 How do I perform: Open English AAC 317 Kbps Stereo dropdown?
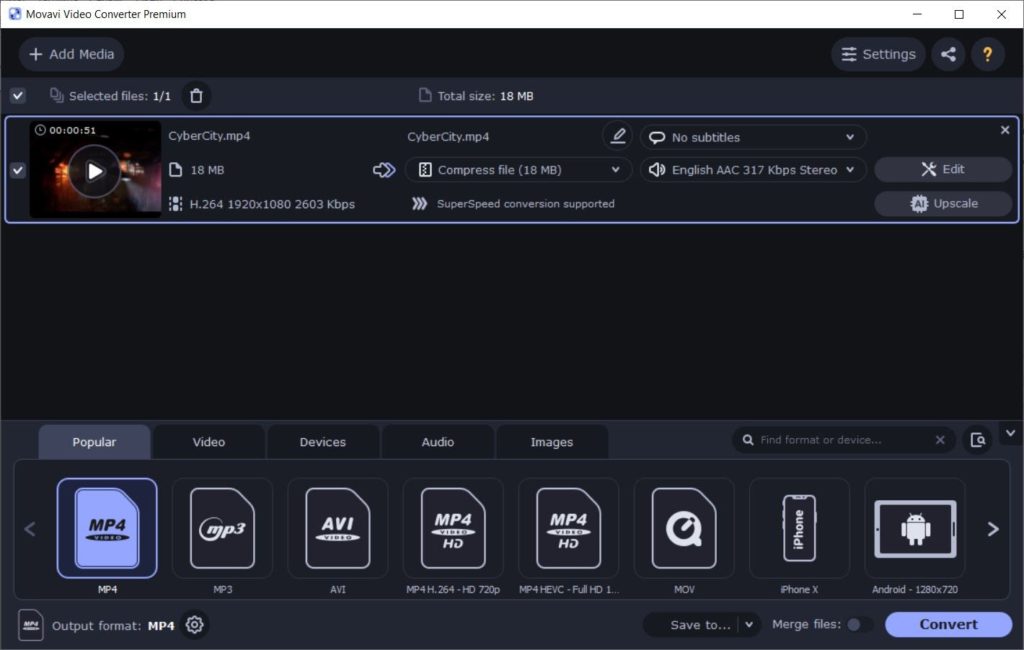tap(753, 170)
